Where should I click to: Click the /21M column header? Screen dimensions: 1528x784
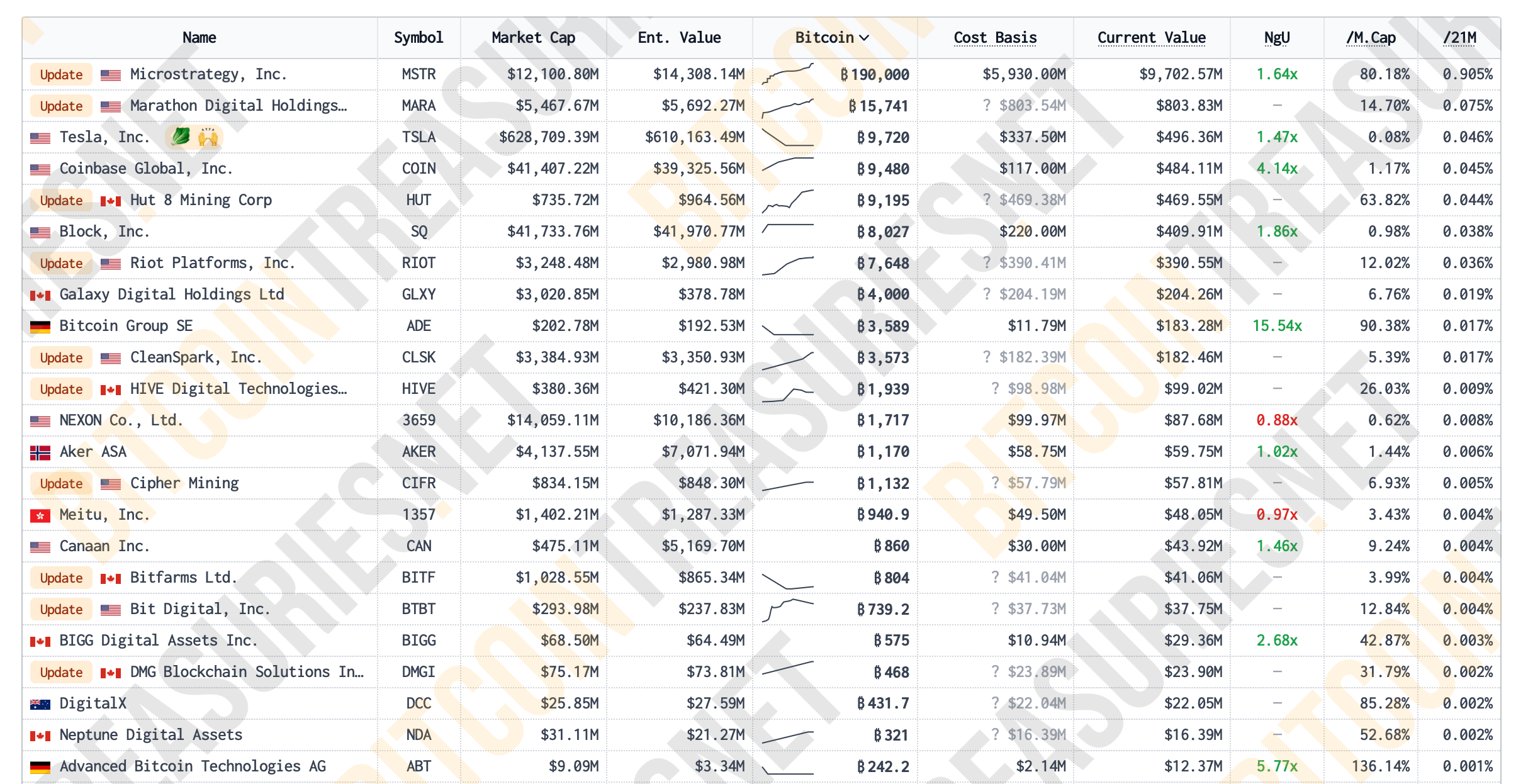coord(1459,38)
